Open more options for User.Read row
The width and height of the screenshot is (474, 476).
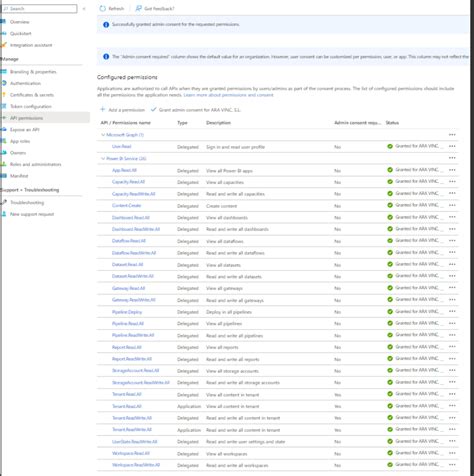452,146
